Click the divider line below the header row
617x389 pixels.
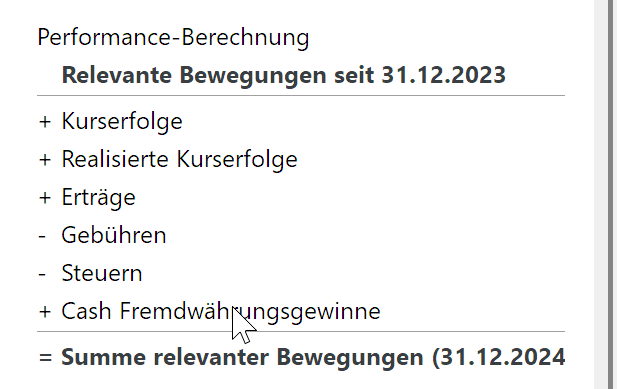point(301,96)
